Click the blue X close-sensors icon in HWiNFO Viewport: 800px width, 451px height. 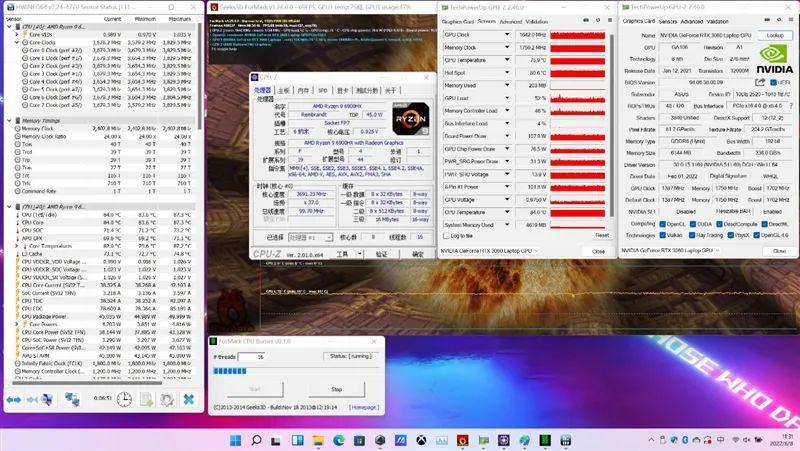189,399
